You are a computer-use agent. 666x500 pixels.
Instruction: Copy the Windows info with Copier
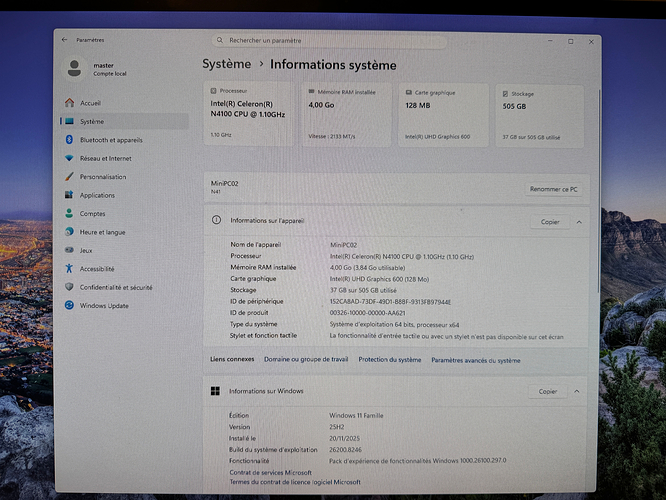[x=547, y=391]
